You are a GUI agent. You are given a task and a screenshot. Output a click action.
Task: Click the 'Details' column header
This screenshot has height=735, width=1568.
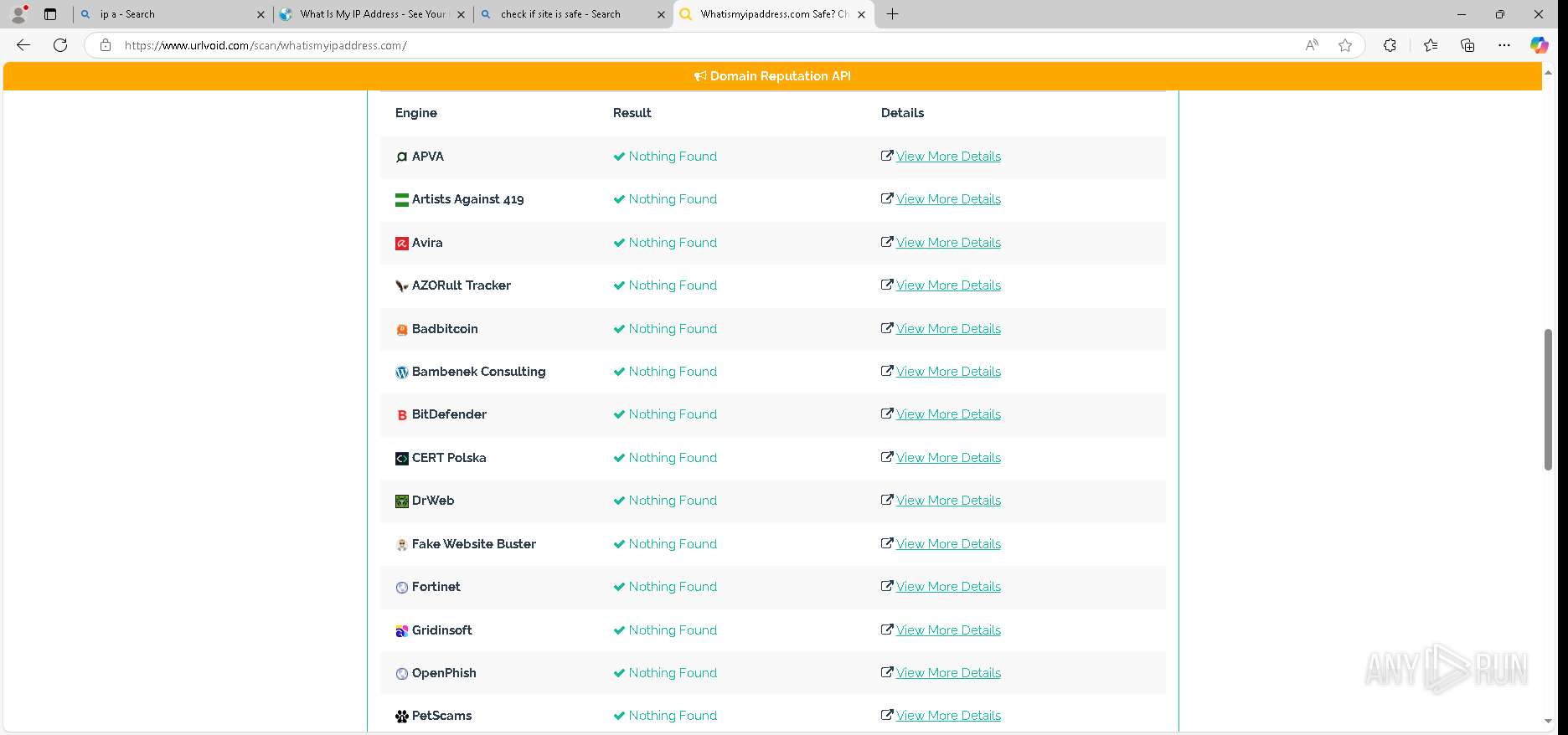[x=902, y=113]
